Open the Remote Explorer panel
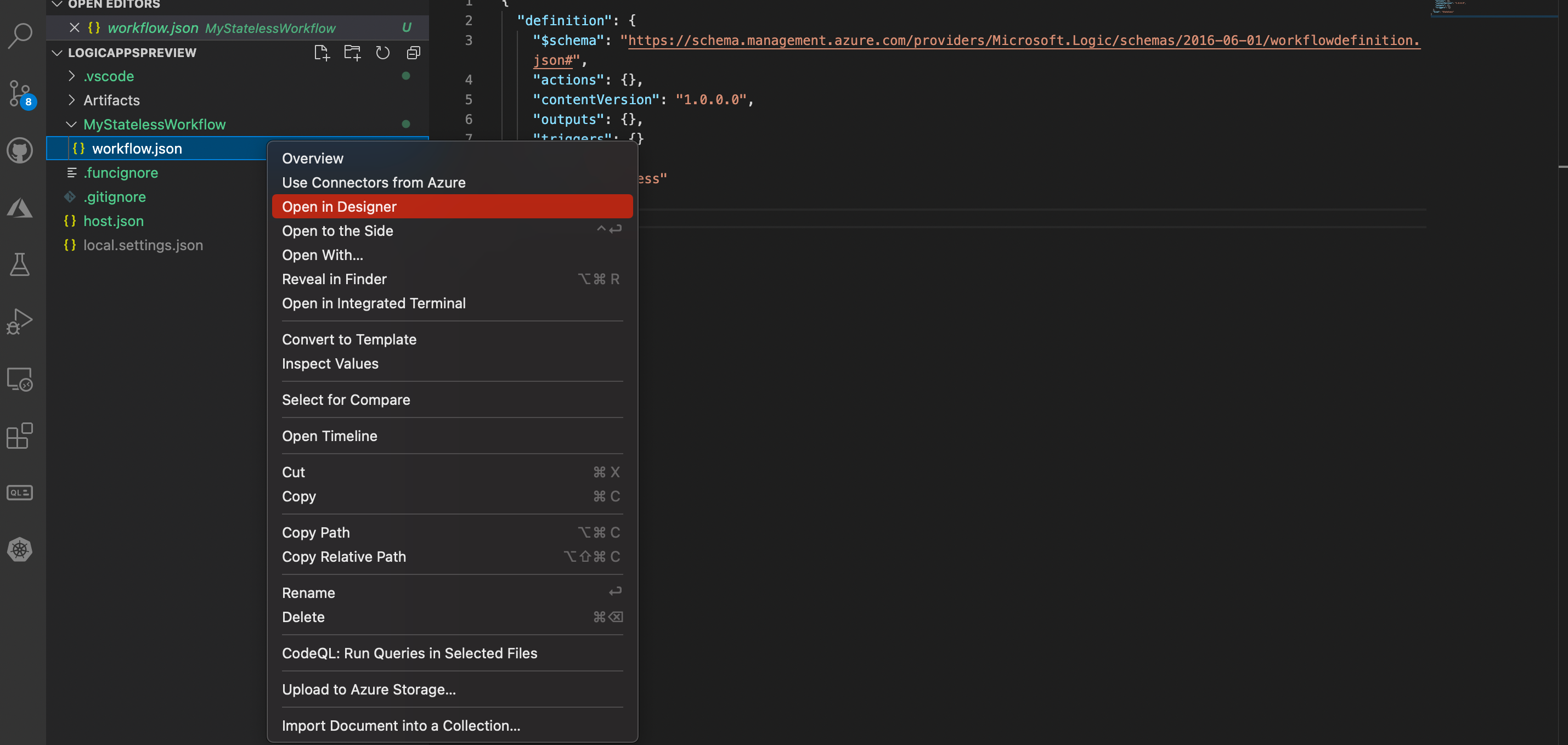Screen dimensions: 1568x745 click(x=20, y=379)
